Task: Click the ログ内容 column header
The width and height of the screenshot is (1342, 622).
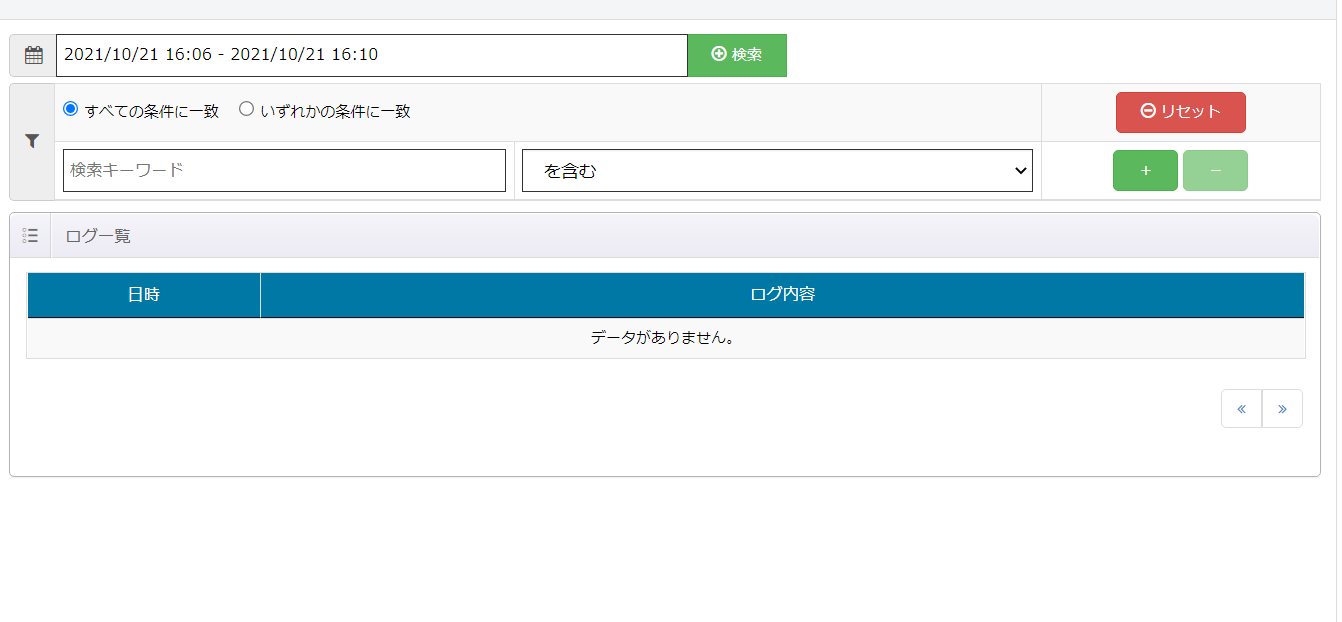Action: pos(783,295)
